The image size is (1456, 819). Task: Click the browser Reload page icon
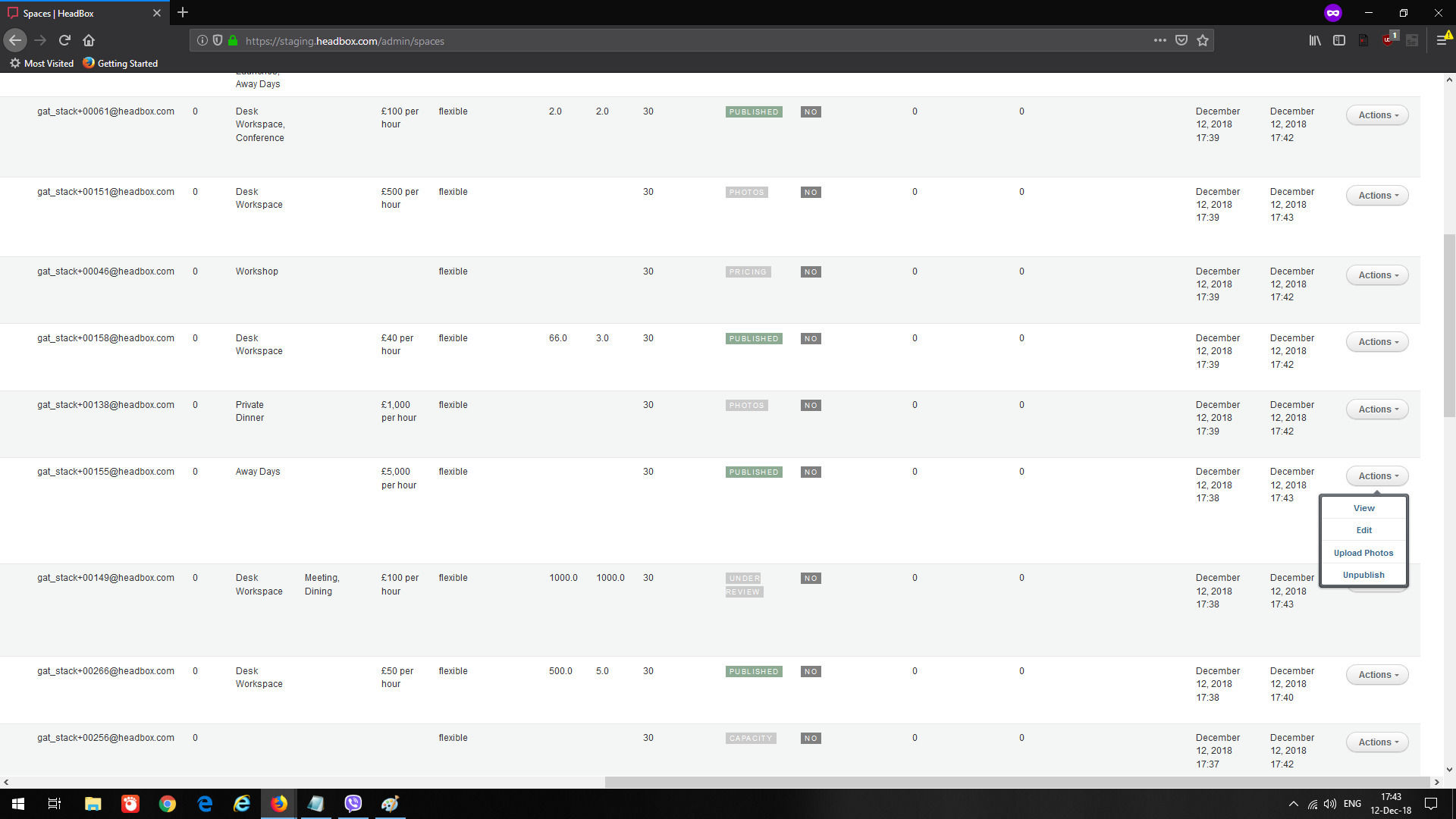64,40
